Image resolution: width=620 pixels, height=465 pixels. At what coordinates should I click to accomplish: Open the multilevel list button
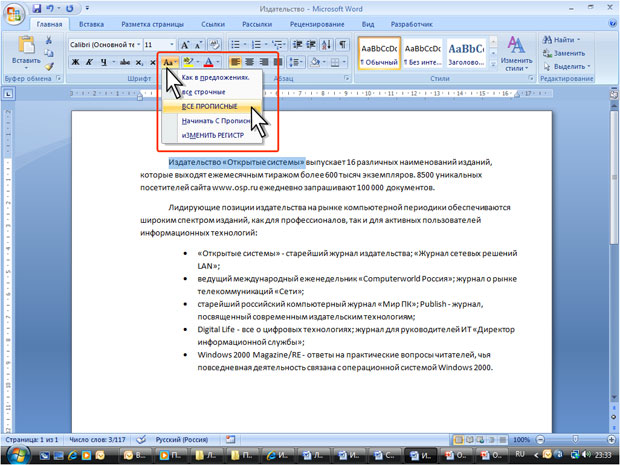pos(279,45)
